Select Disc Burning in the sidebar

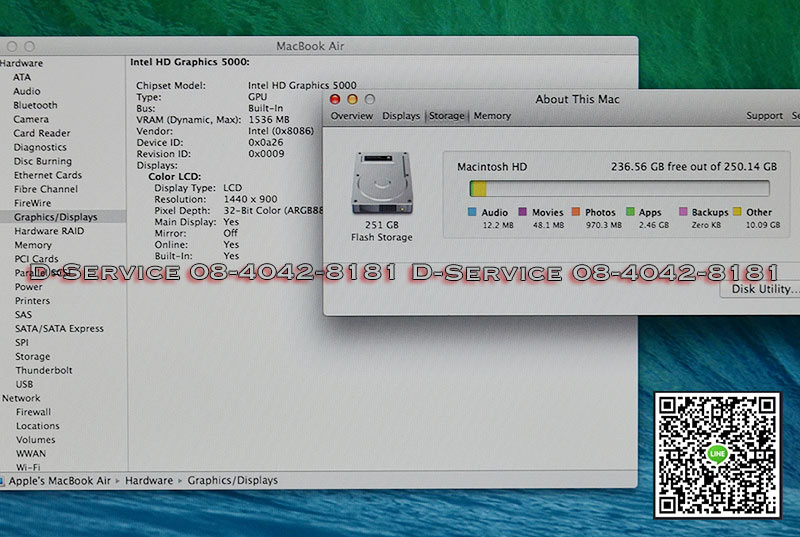[43, 161]
